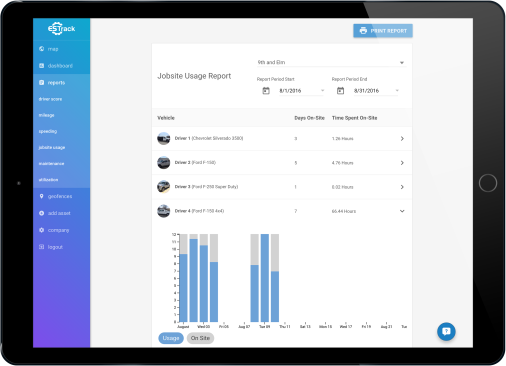506x366 pixels.
Task: Open the map globe icon
Action: tap(41, 49)
